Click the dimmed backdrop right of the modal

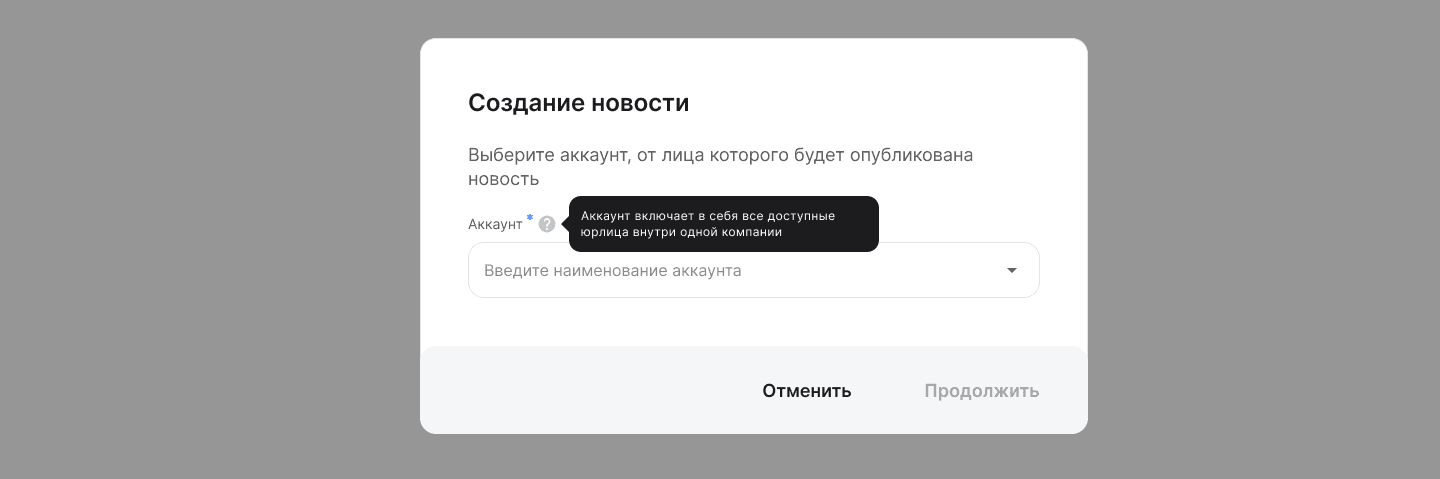point(1260,240)
